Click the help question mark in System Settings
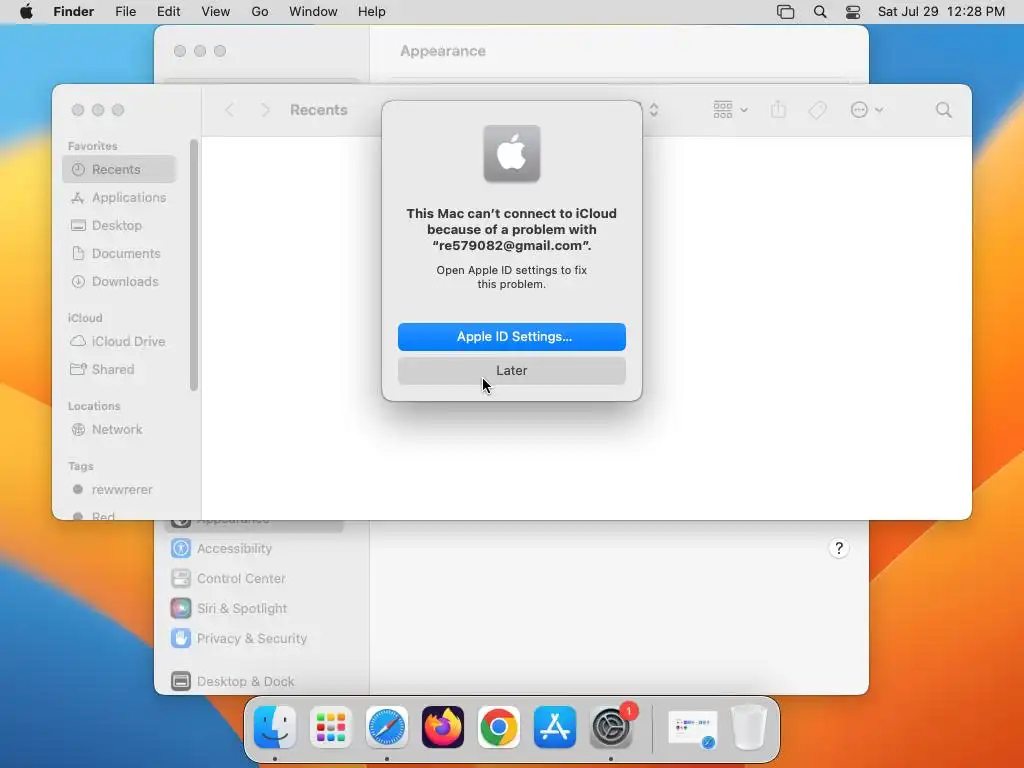Screen dimensions: 1024x768 [839, 549]
